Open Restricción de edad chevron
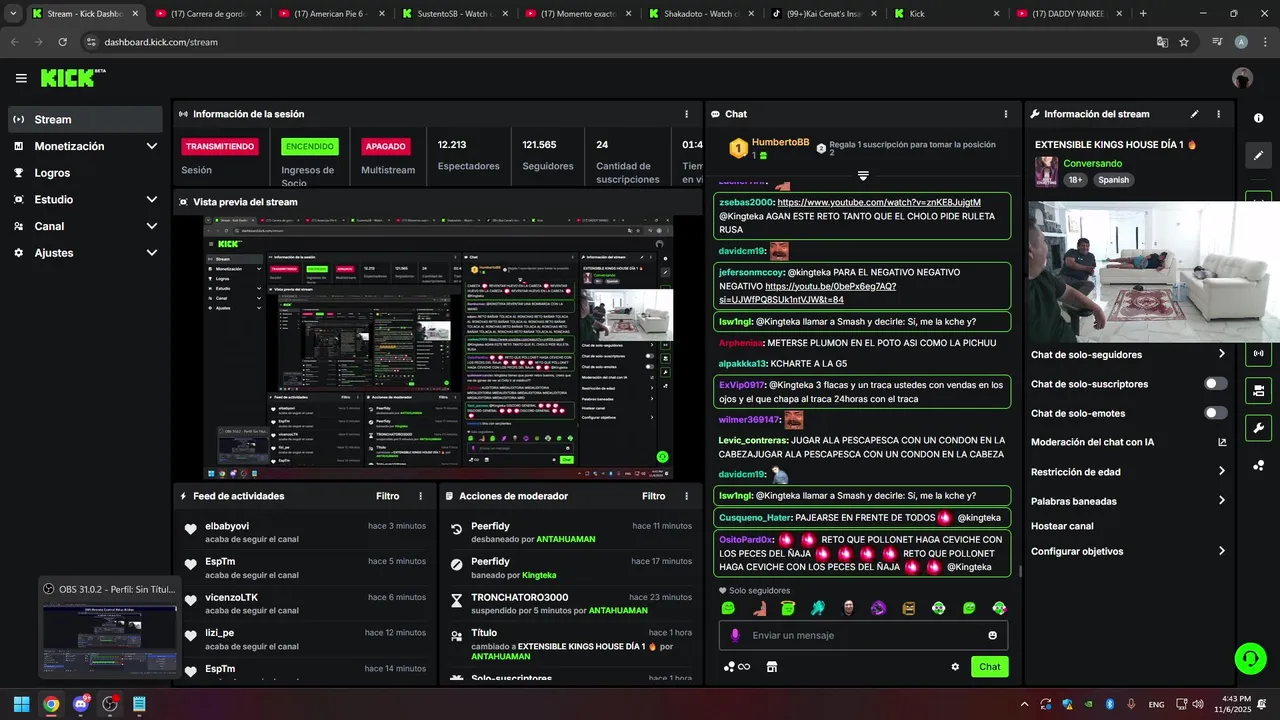The width and height of the screenshot is (1280, 720). [1222, 472]
